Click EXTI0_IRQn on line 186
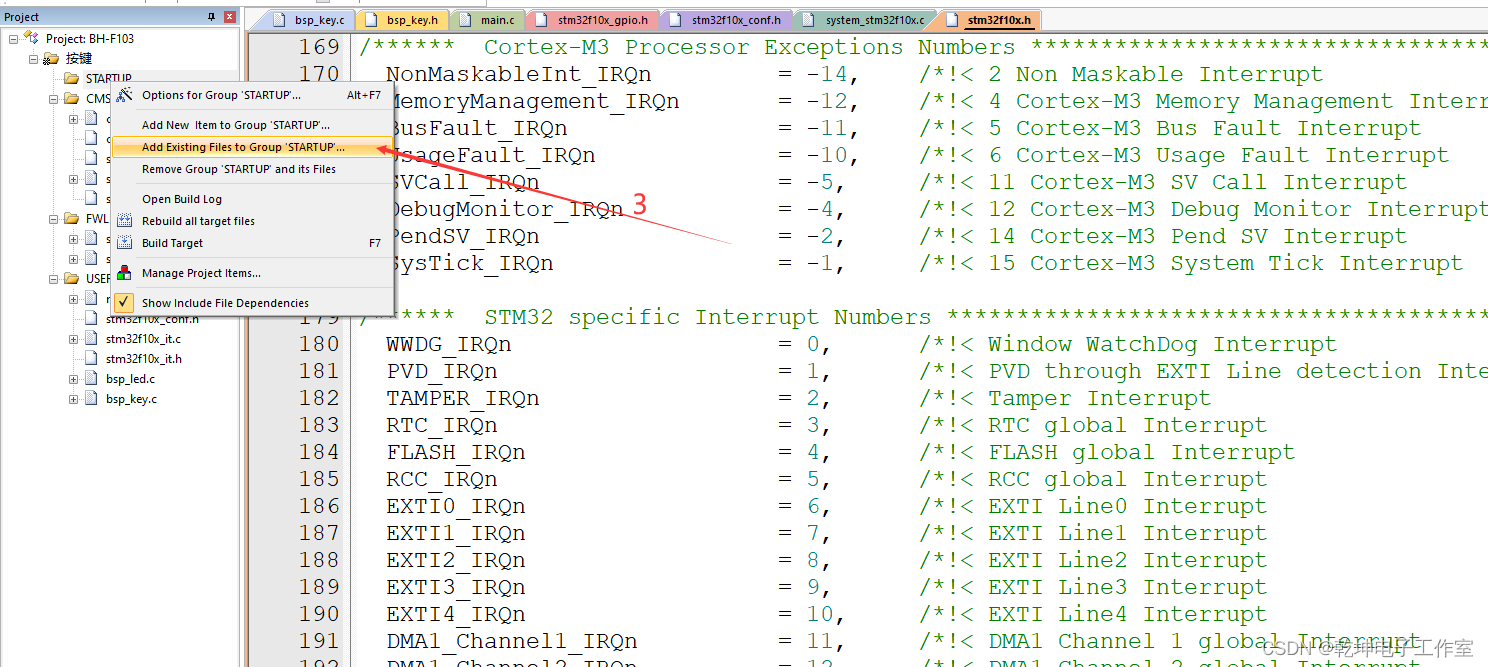The height and width of the screenshot is (667, 1488). 456,506
